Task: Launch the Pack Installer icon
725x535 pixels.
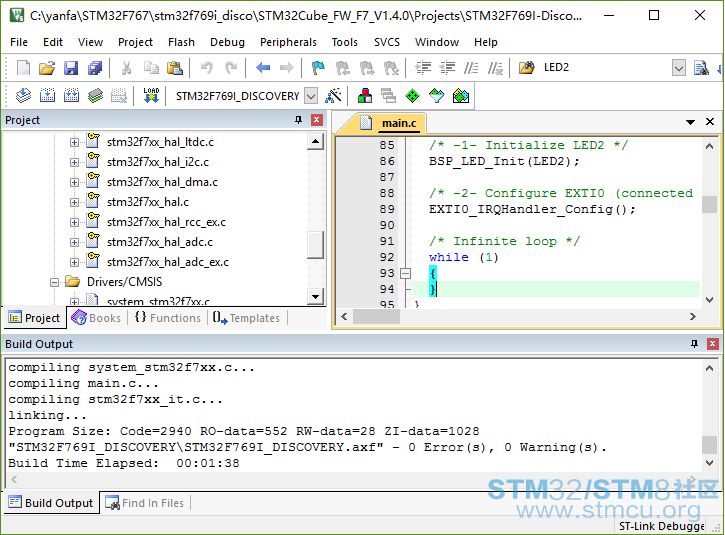Action: pyautogui.click(x=461, y=96)
